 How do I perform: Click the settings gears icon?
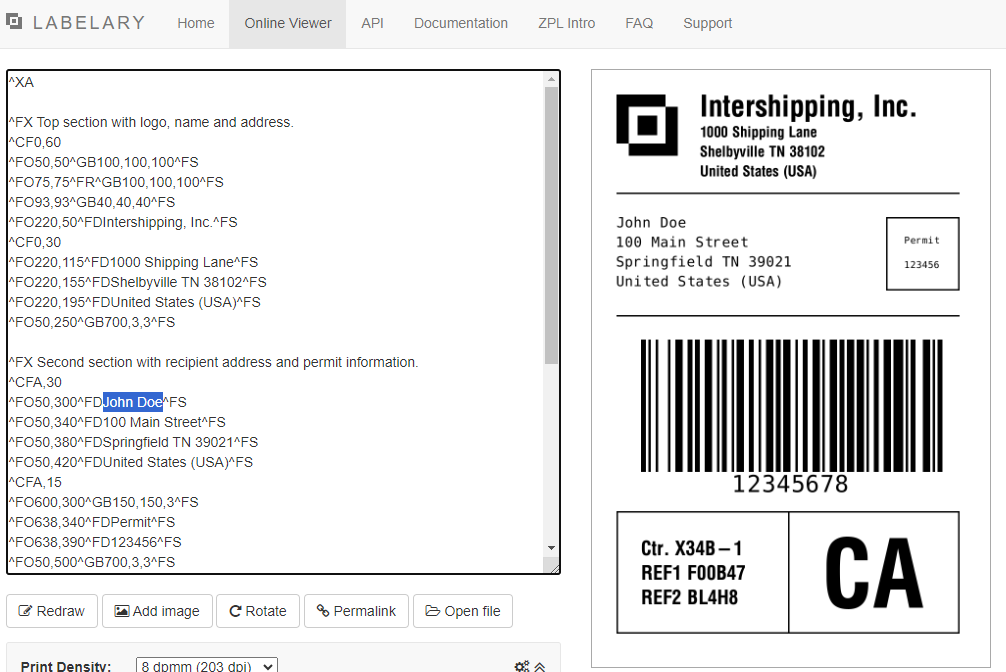[x=522, y=666]
